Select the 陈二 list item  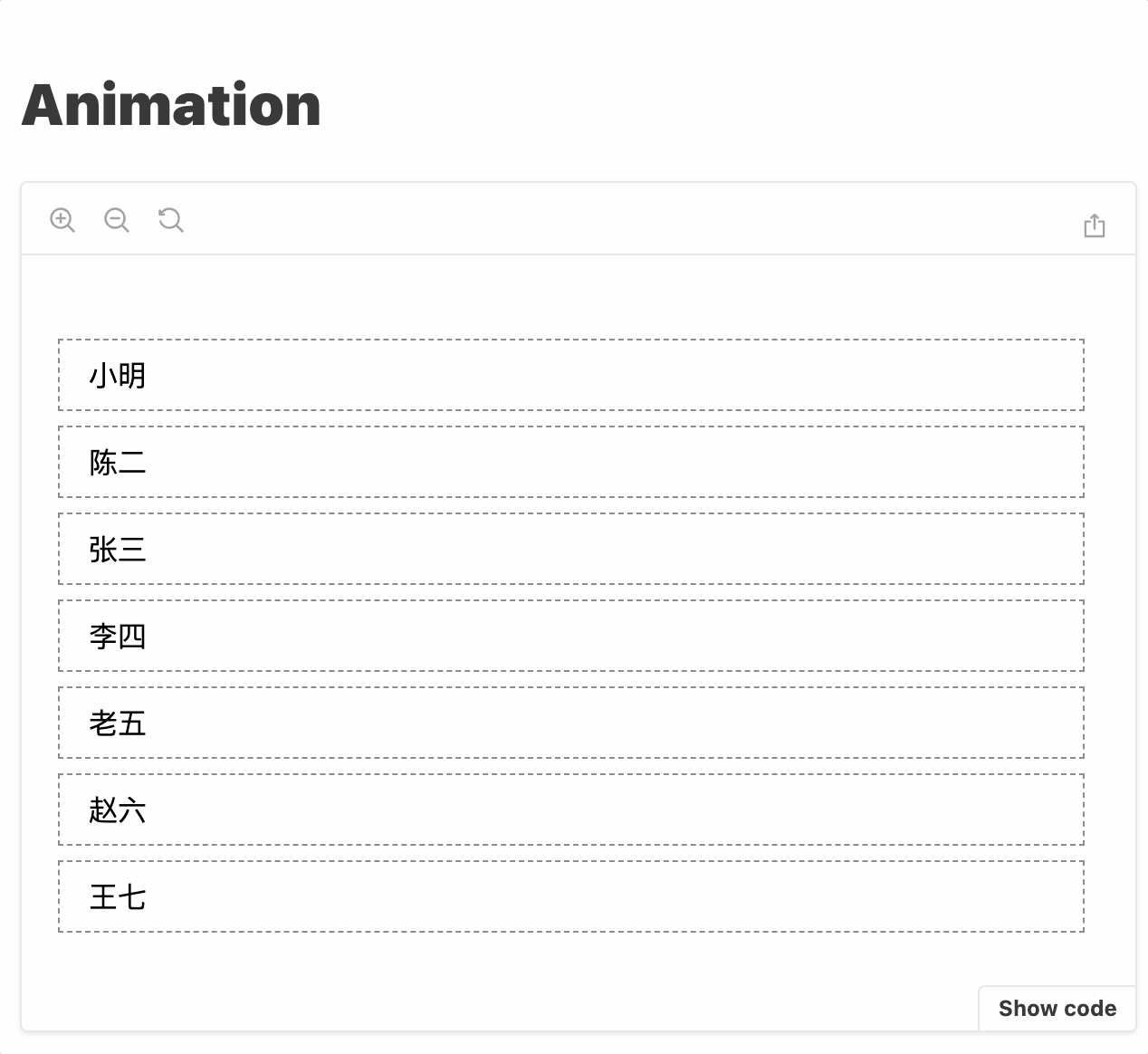tap(570, 462)
